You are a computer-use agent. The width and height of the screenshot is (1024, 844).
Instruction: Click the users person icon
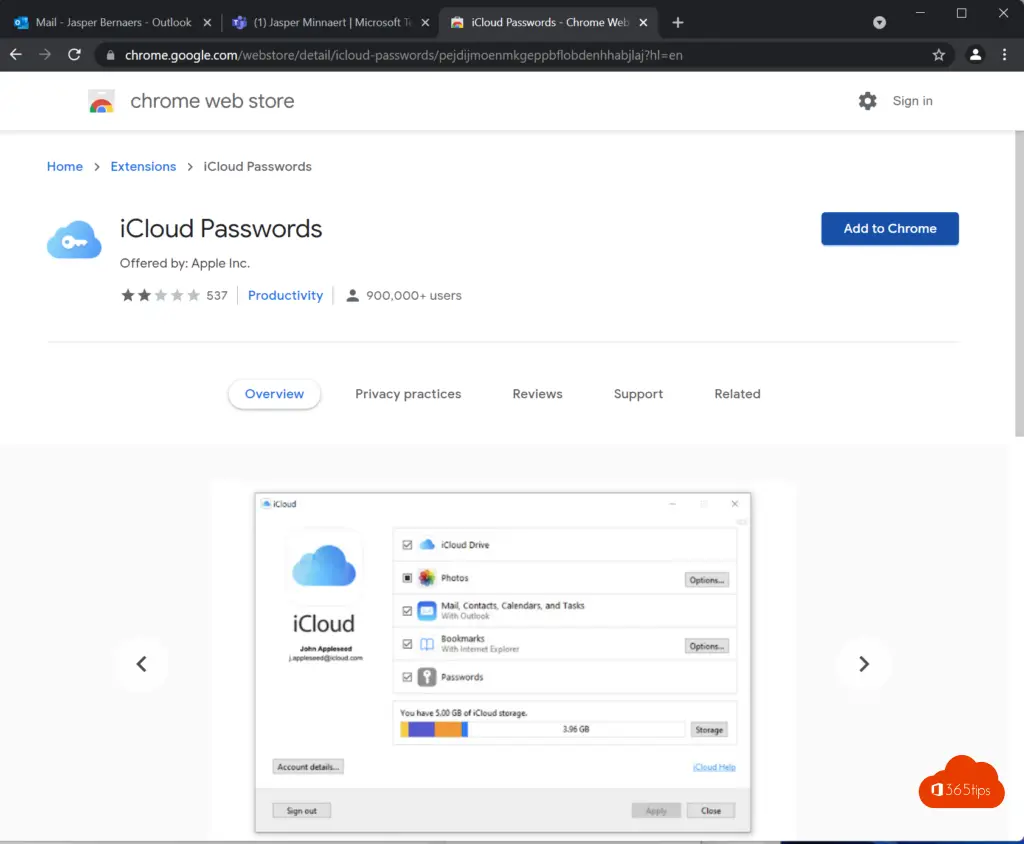[x=352, y=295]
